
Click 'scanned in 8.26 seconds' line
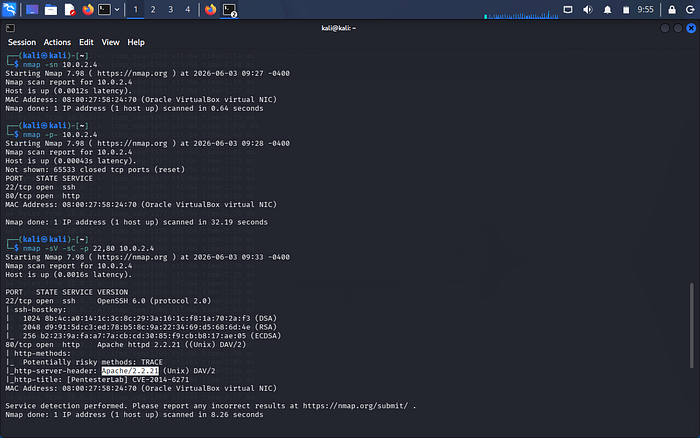(134, 415)
